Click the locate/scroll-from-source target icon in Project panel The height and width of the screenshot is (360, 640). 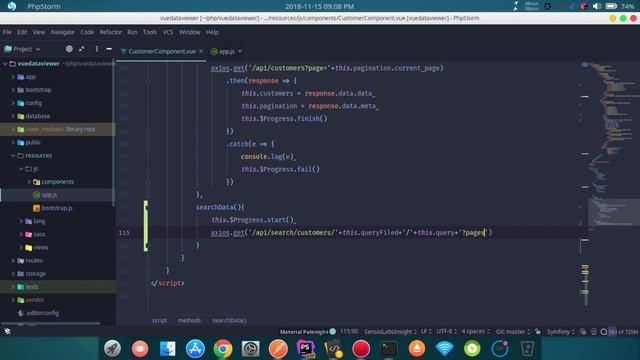click(69, 49)
